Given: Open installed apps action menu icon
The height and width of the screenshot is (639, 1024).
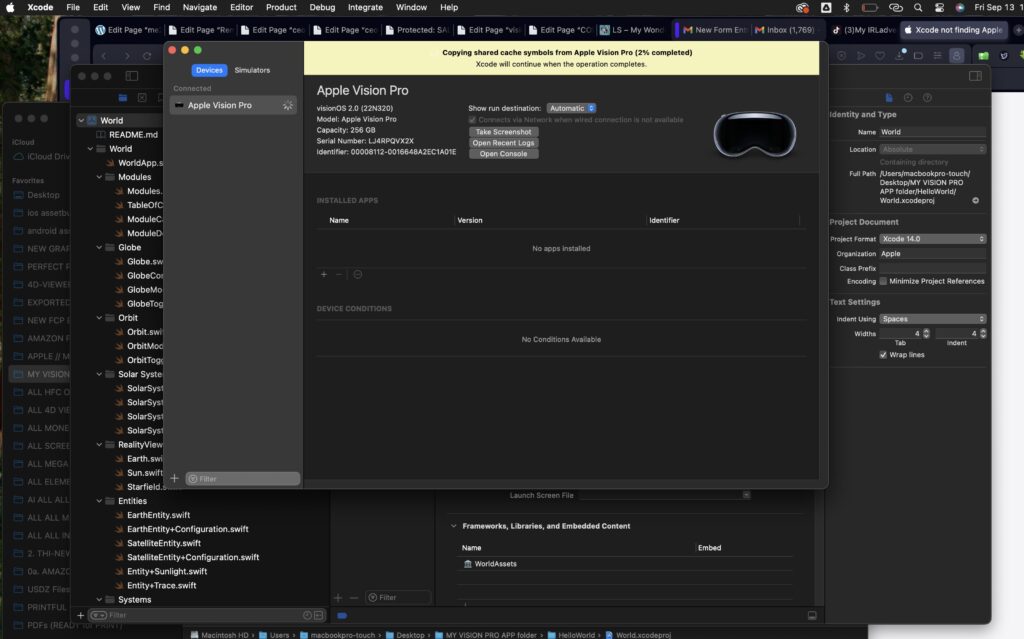Looking at the screenshot, I should tap(358, 274).
